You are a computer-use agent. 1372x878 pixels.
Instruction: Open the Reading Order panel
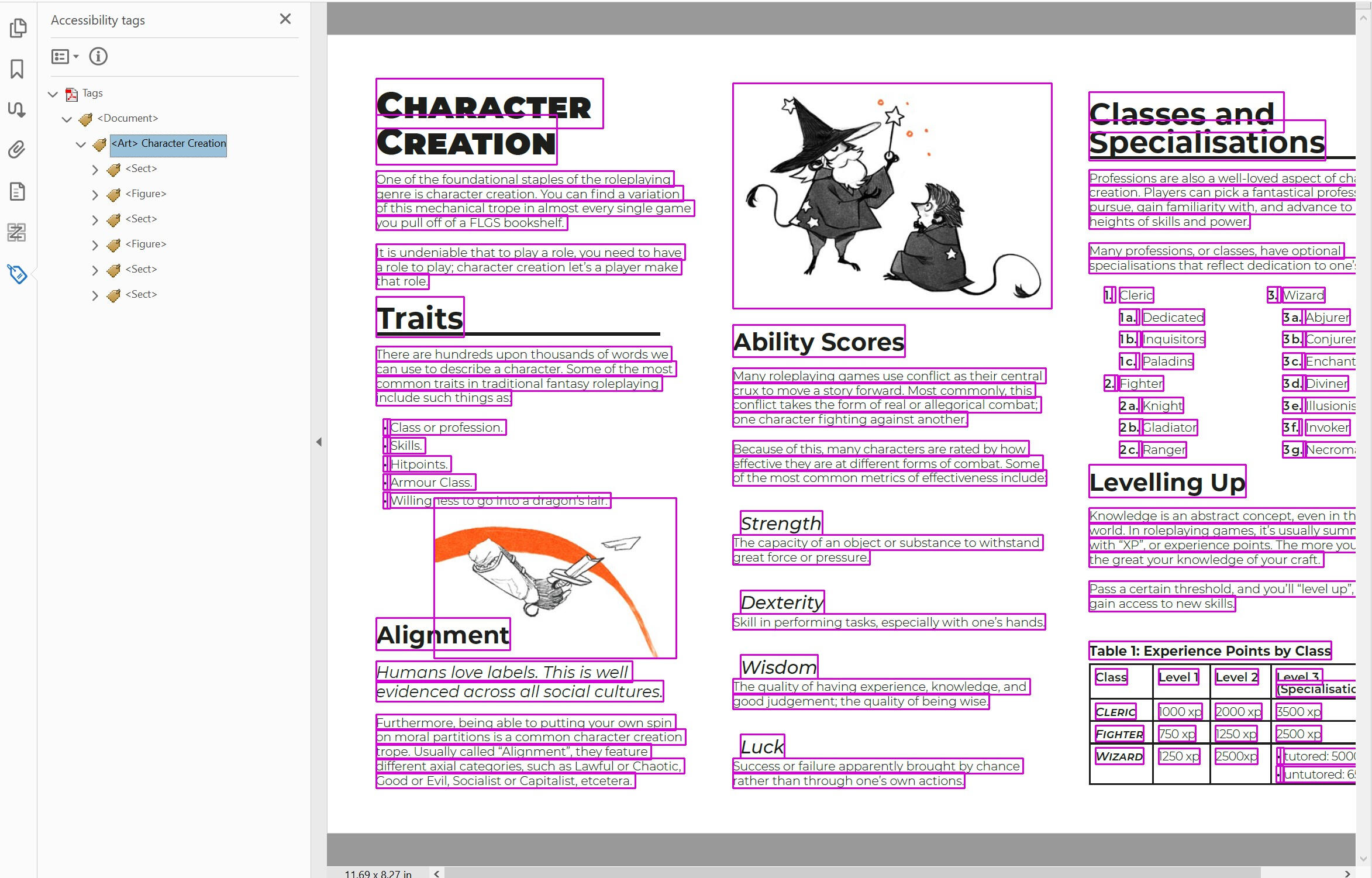pyautogui.click(x=18, y=109)
